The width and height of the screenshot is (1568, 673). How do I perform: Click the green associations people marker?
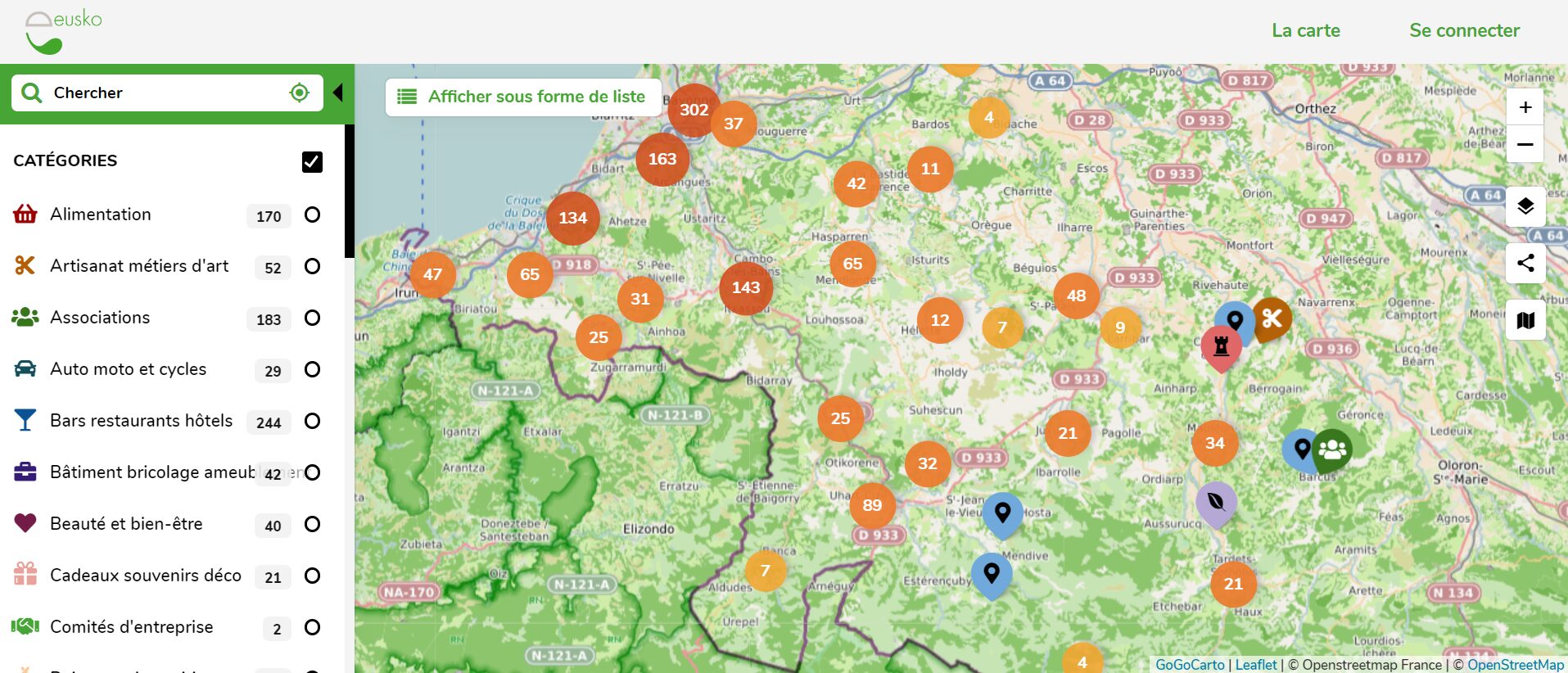tap(1332, 449)
